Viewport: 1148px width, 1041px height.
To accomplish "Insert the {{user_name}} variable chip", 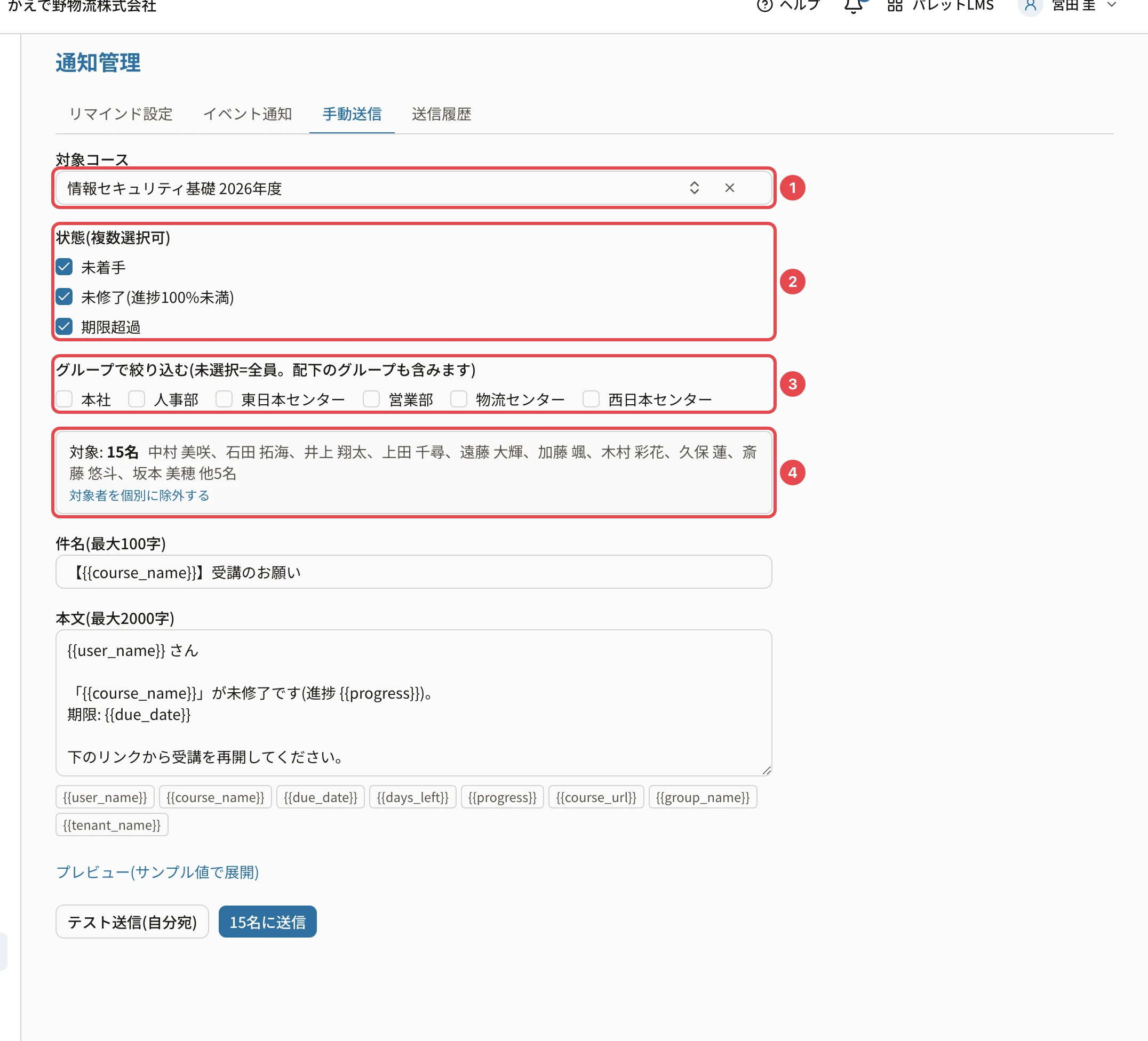I will tap(105, 797).
